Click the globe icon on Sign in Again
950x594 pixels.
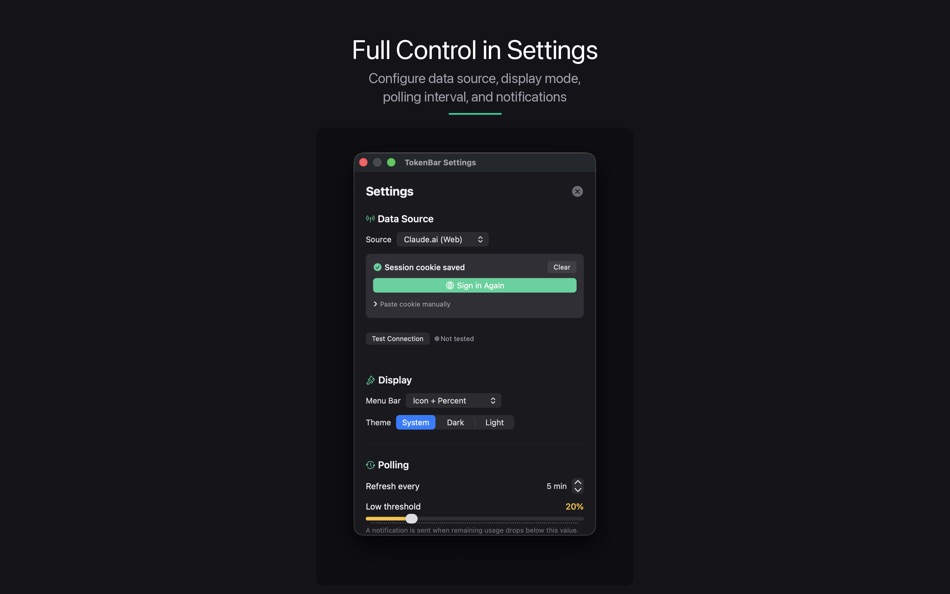pyautogui.click(x=450, y=285)
